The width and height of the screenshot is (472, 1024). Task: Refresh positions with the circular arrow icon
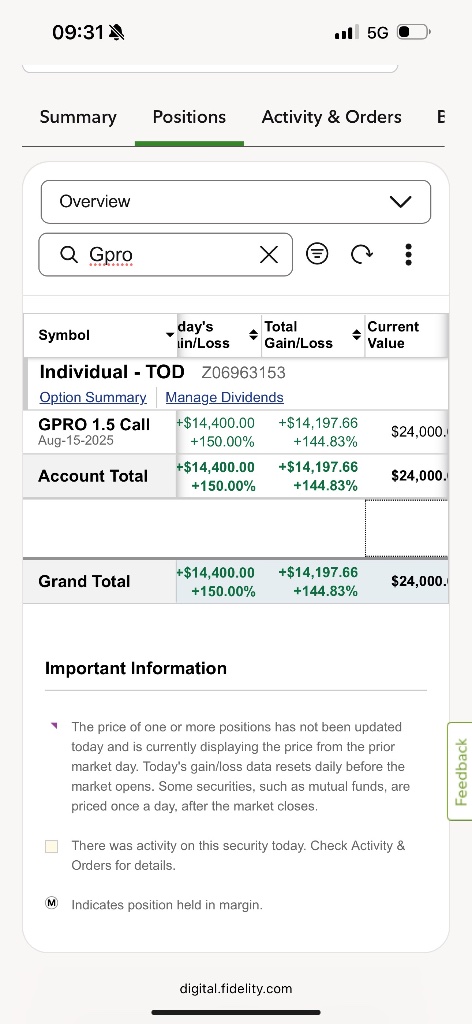[x=362, y=253]
